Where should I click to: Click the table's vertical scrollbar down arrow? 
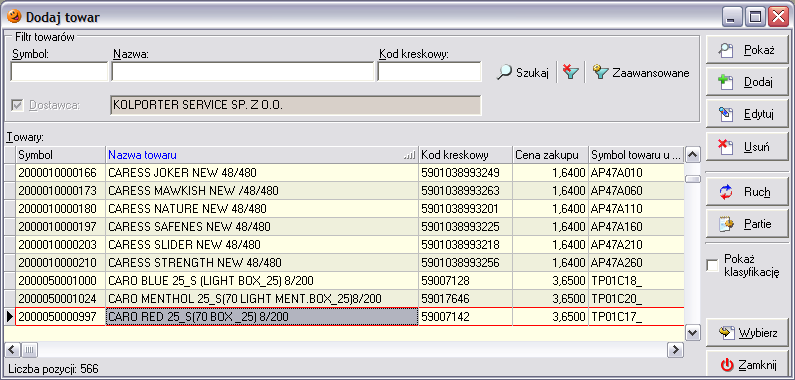(693, 333)
